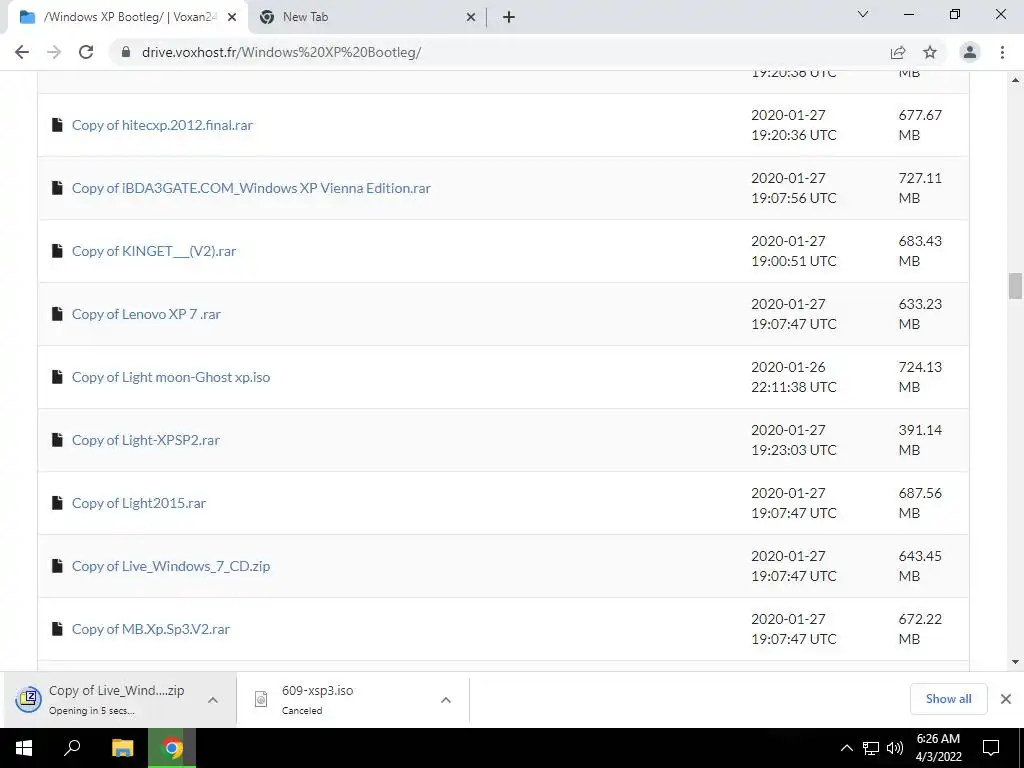This screenshot has height=768, width=1024.
Task: Reload the current page
Action: click(x=86, y=52)
